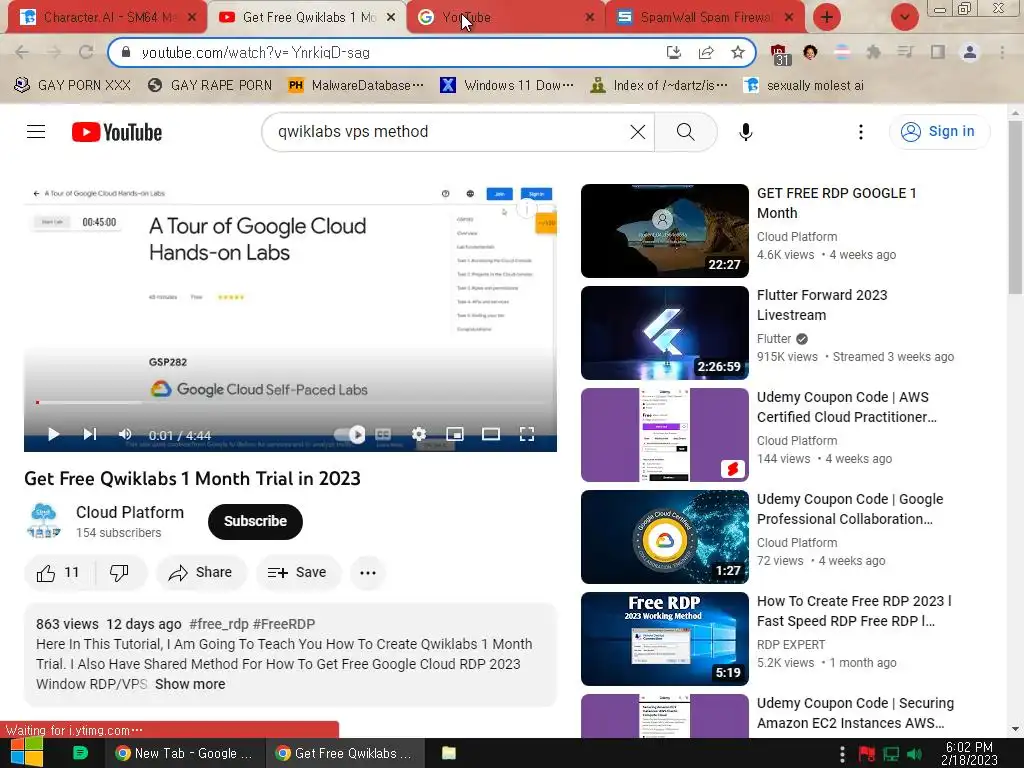Open player settings gear

pos(419,434)
